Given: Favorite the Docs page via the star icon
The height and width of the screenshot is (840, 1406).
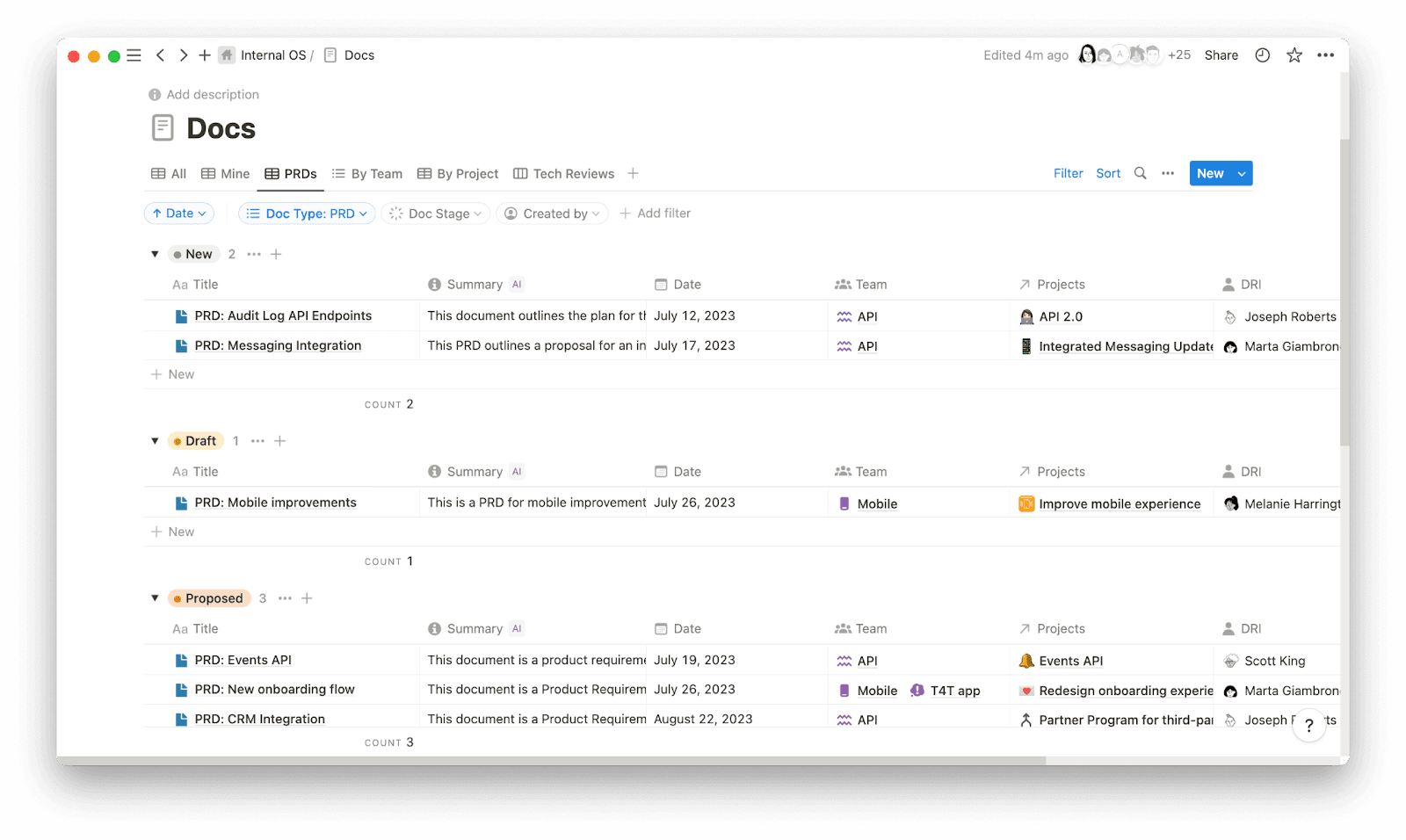Looking at the screenshot, I should pyautogui.click(x=1294, y=54).
